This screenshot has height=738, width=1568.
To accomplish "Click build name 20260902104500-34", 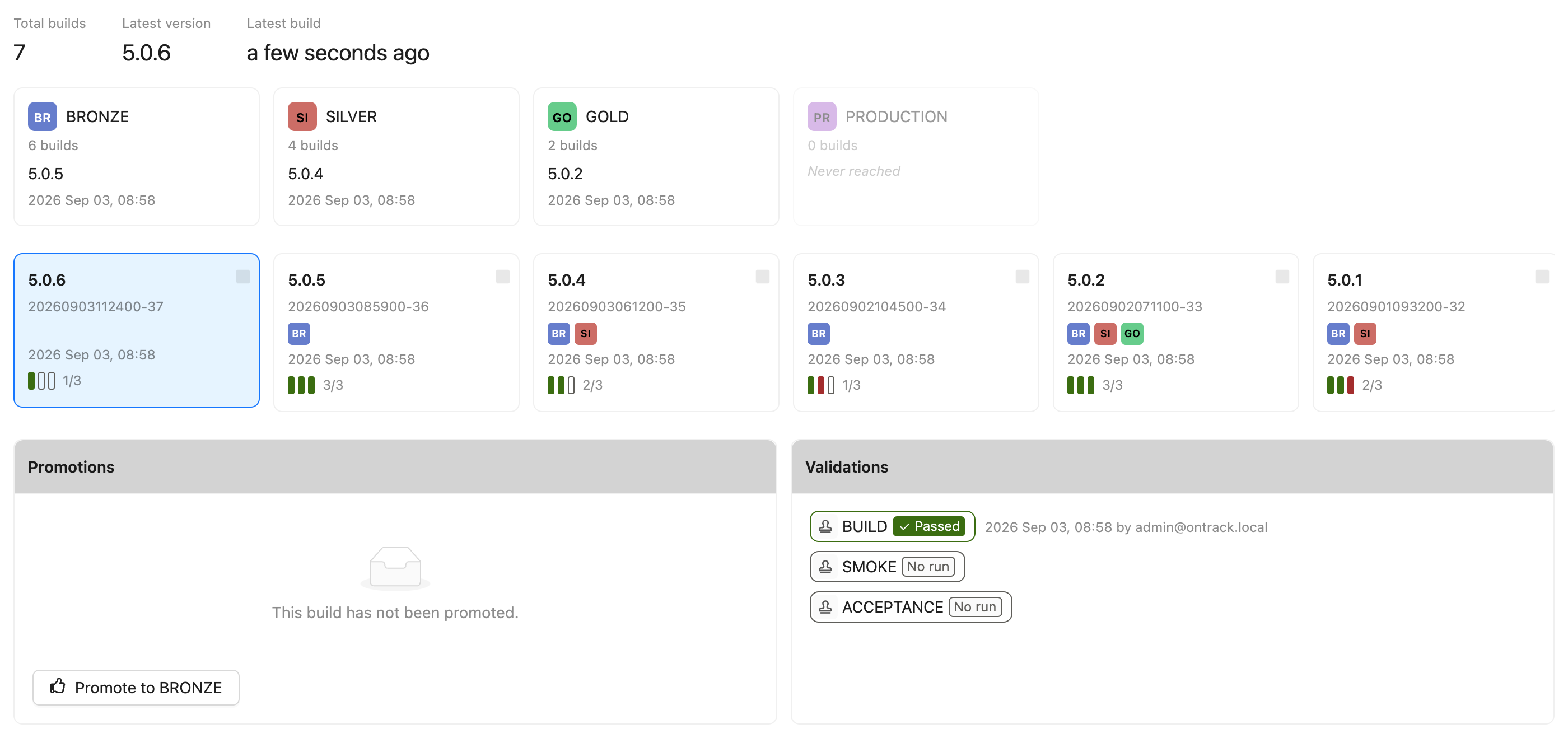I will coord(876,307).
